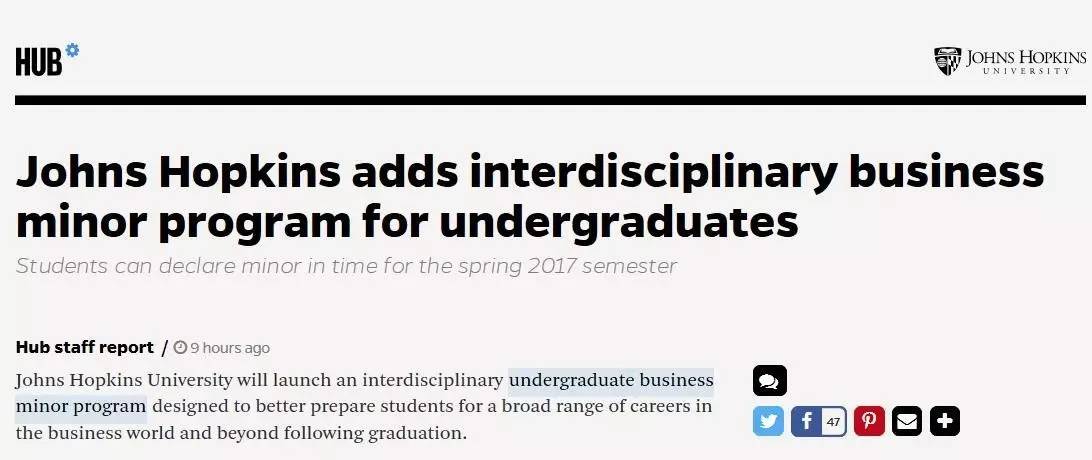Click the Facebook share count 47
The width and height of the screenshot is (1092, 460).
[833, 421]
